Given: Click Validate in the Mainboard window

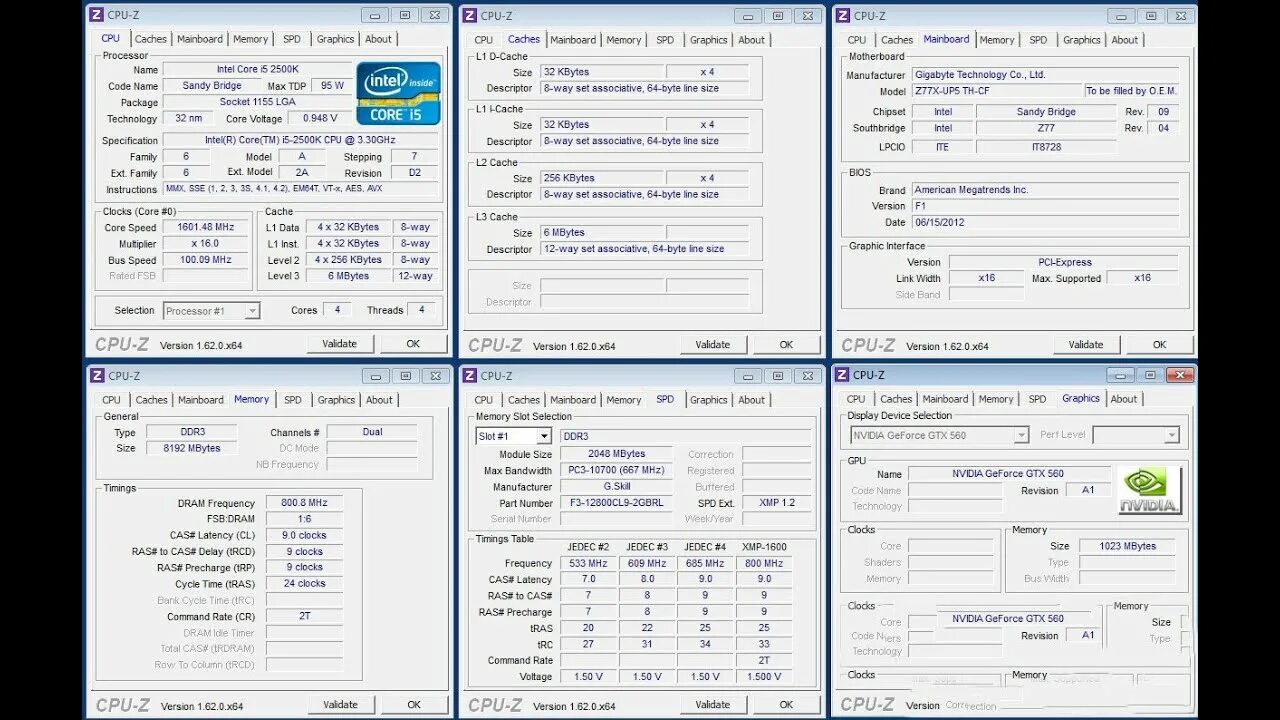Looking at the screenshot, I should [x=1086, y=345].
